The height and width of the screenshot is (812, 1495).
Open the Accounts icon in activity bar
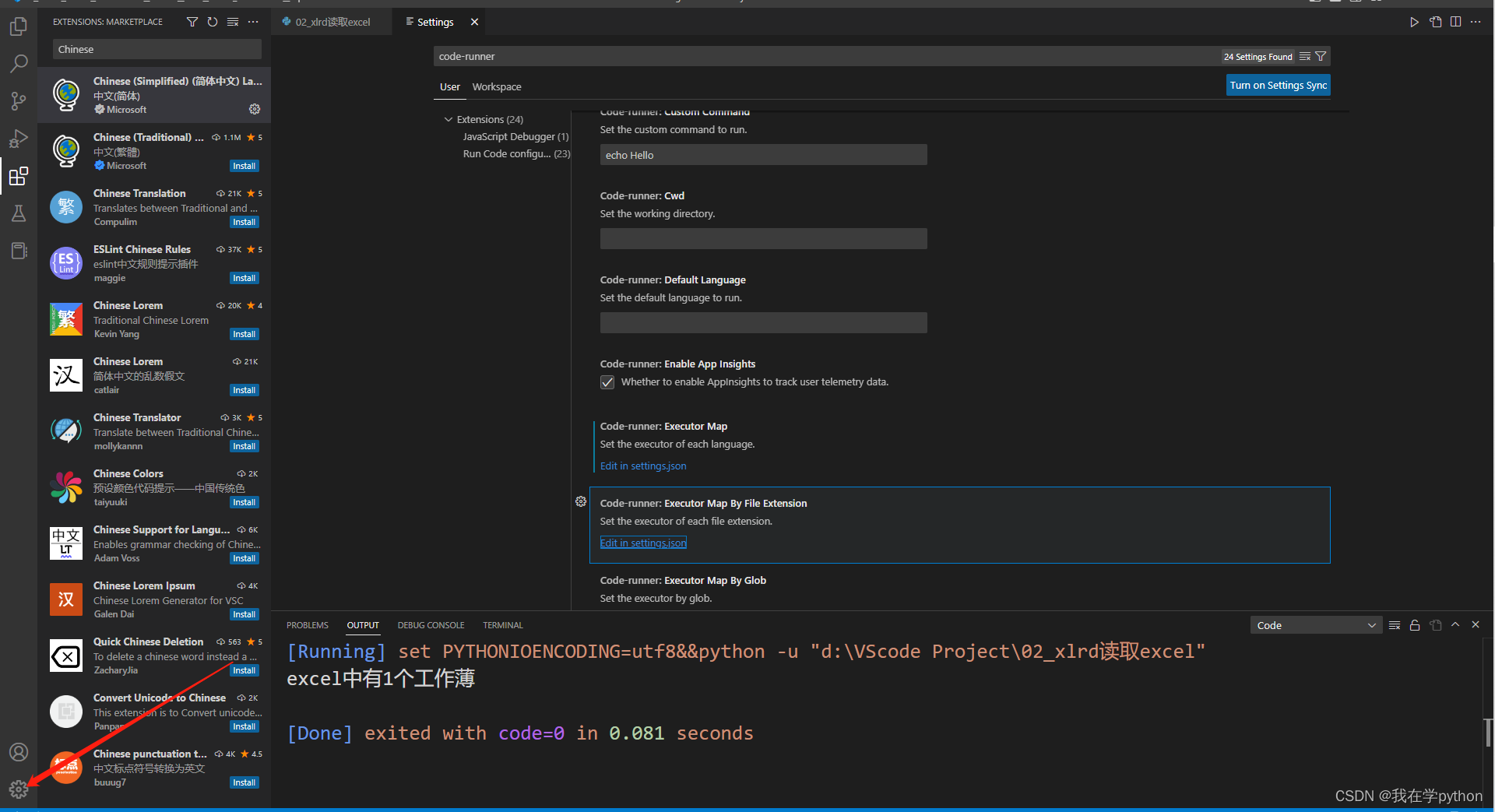(19, 752)
